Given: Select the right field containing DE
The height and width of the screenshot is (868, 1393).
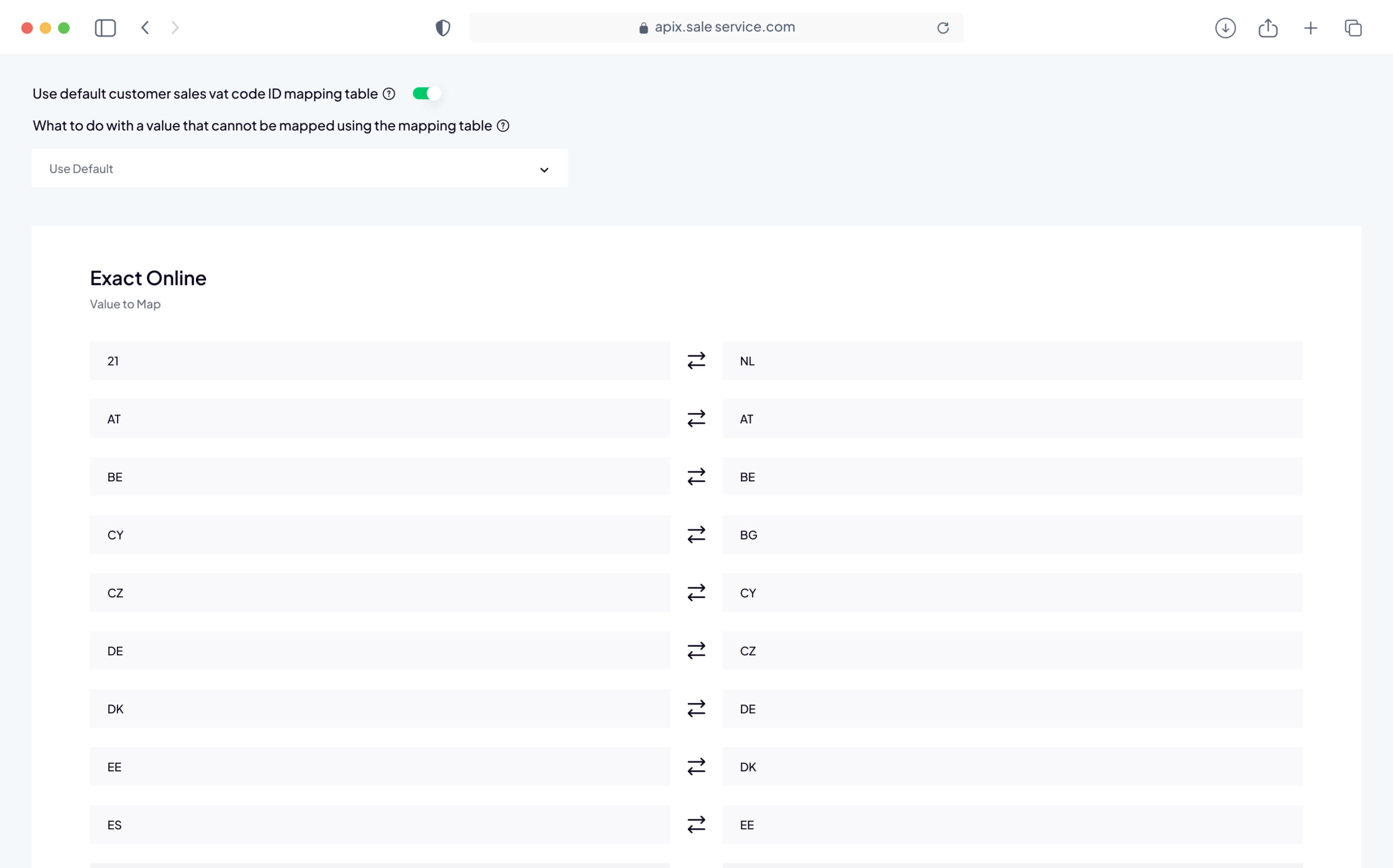Looking at the screenshot, I should (x=1012, y=709).
